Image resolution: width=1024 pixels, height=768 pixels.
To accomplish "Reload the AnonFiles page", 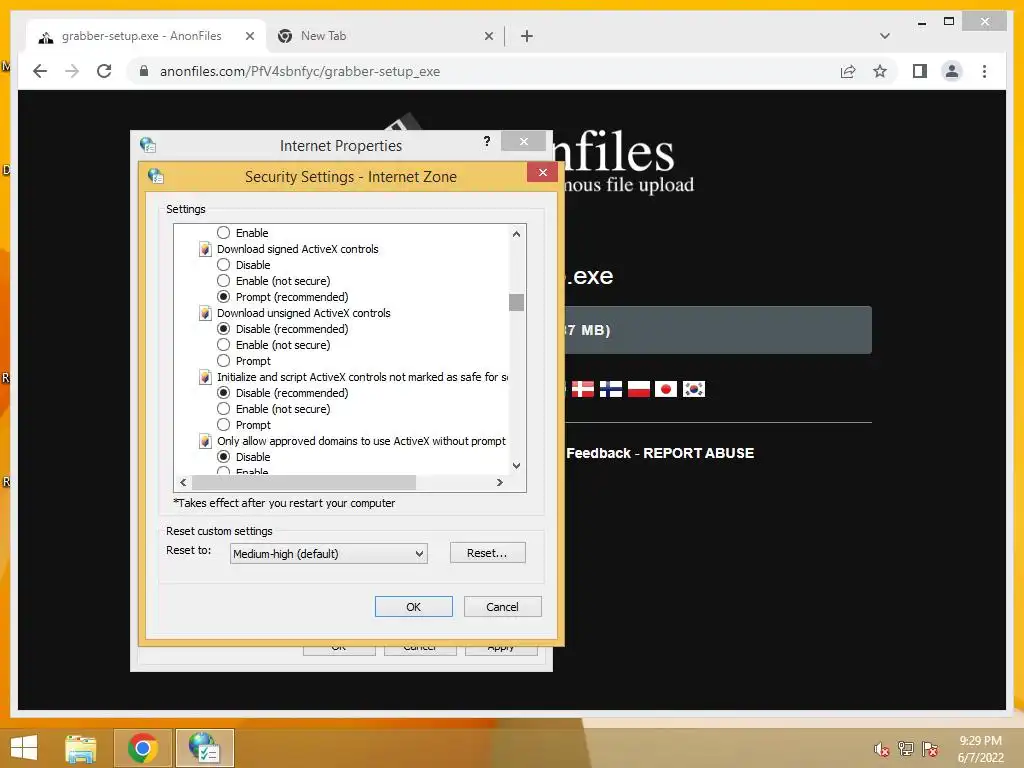I will pos(104,71).
